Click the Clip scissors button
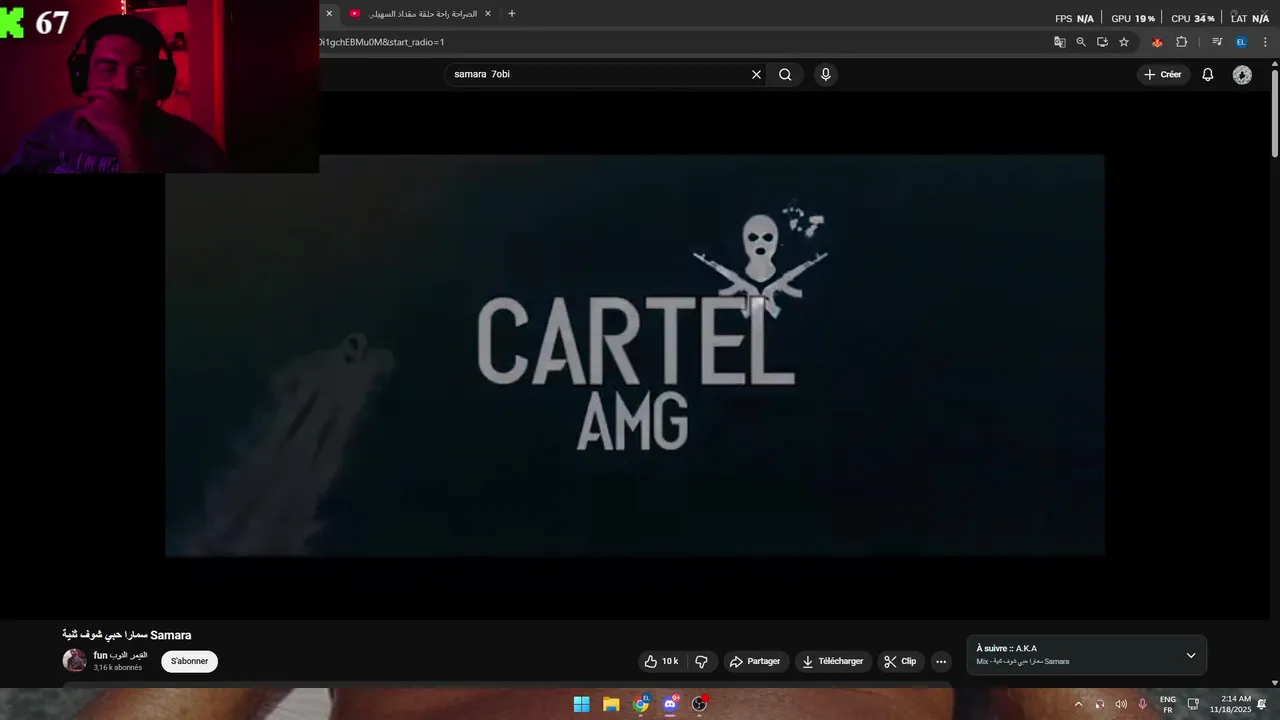Image resolution: width=1280 pixels, height=720 pixels. click(900, 661)
